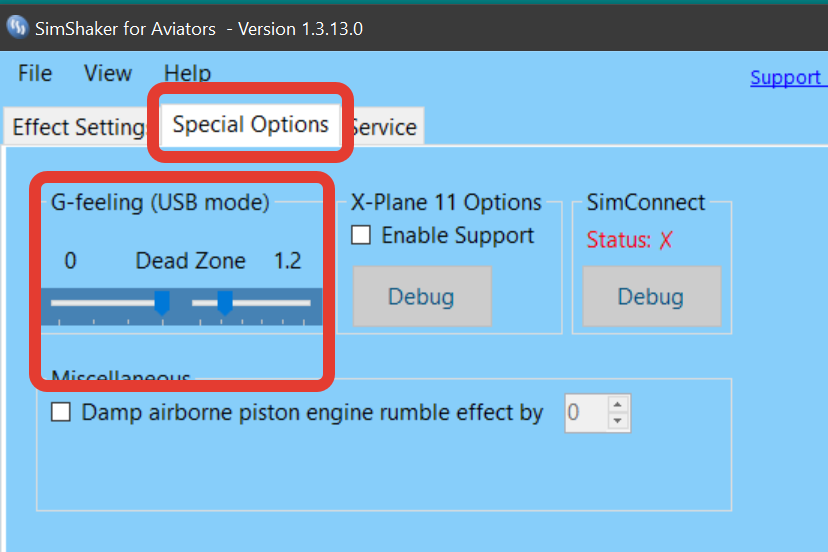Decrease rumble damping value with down arrow
Screen dimensions: 828x552
click(618, 421)
